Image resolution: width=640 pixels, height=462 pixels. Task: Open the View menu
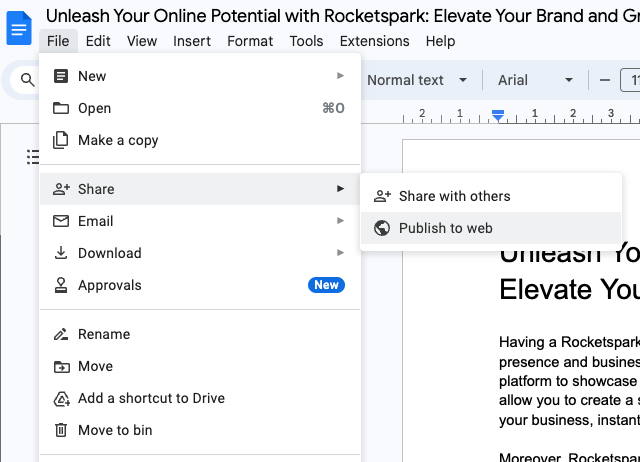click(x=142, y=41)
